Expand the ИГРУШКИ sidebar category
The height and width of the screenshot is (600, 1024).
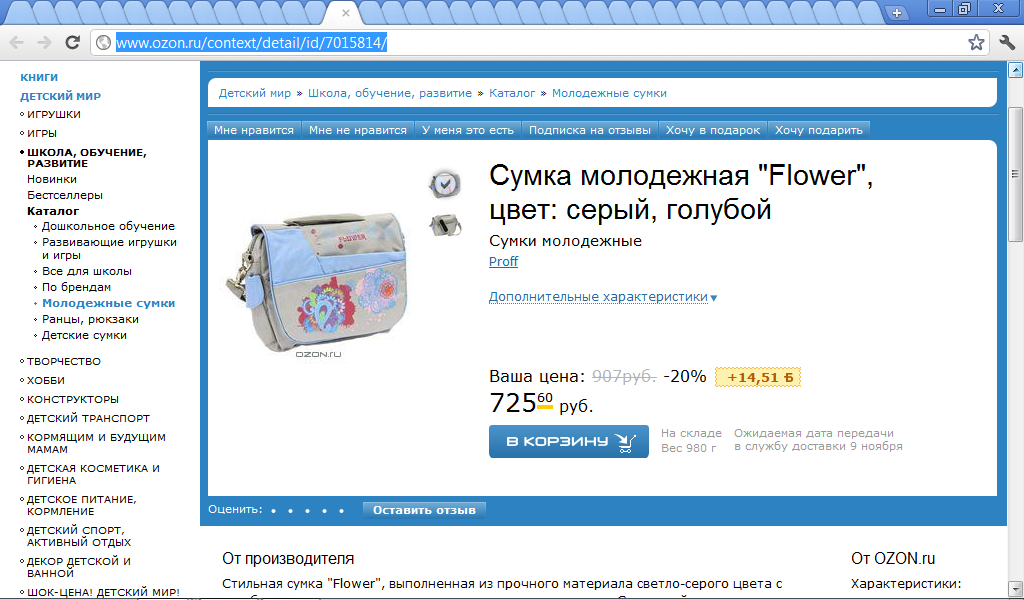[54, 114]
